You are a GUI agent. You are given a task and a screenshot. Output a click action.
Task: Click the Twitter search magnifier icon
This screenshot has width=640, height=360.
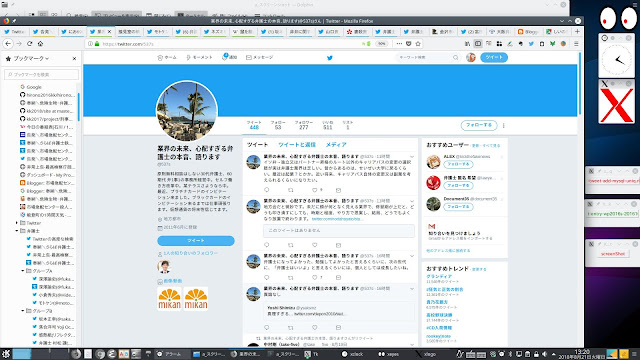coord(456,58)
